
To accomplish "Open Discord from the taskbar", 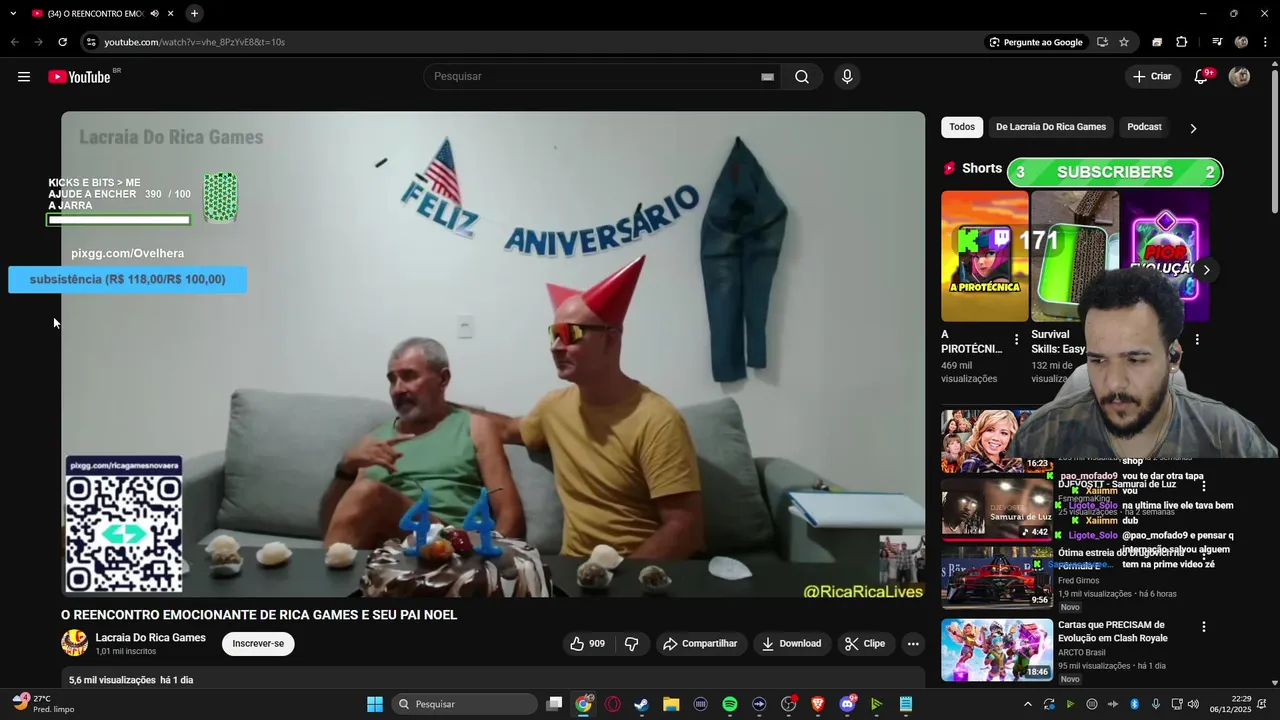I will click(847, 704).
